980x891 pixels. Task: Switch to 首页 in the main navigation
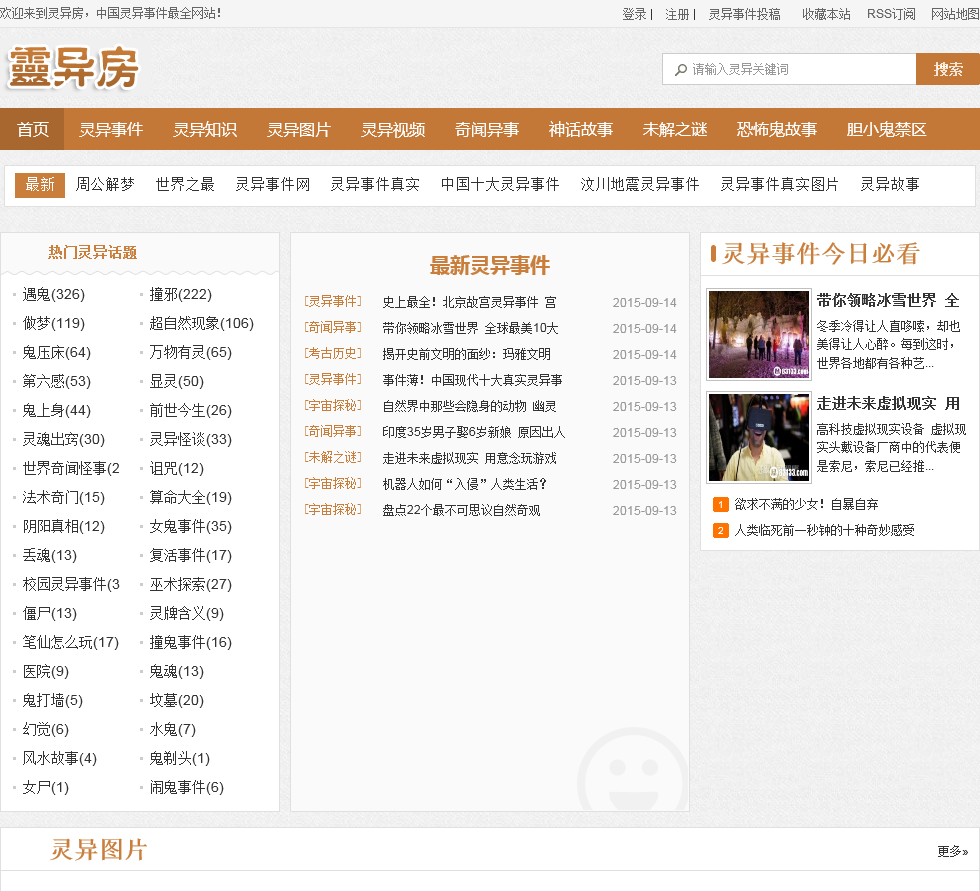(33, 130)
